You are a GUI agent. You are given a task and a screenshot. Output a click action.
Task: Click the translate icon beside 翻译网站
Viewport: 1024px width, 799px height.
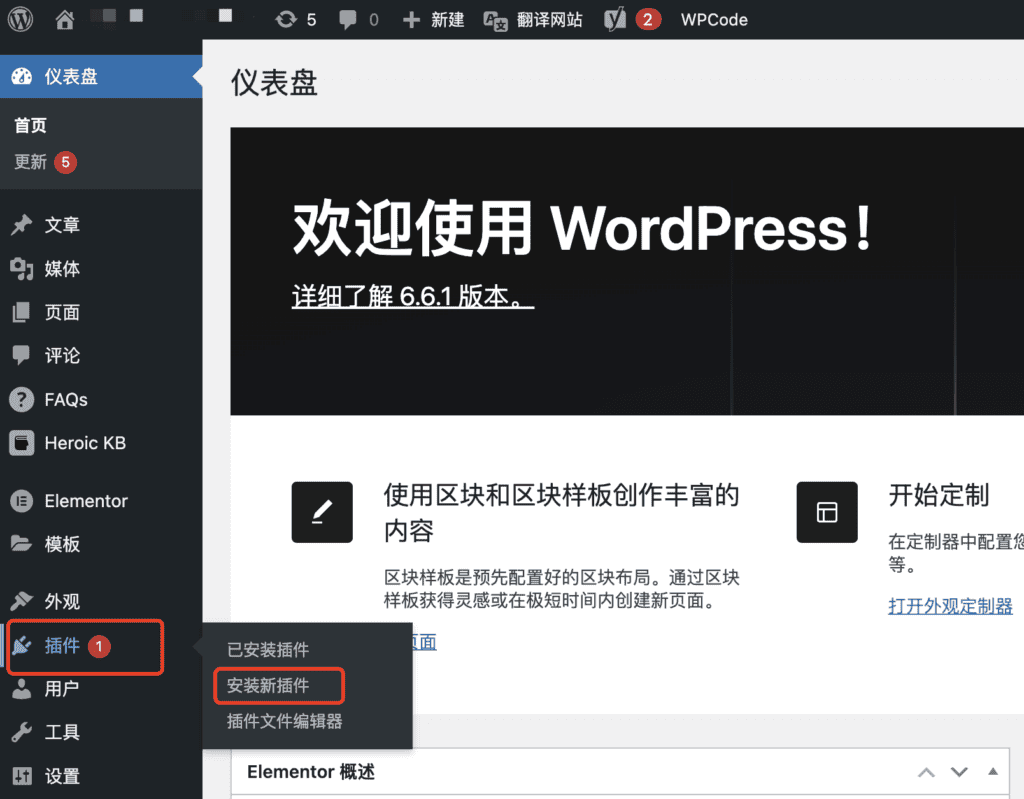495,20
